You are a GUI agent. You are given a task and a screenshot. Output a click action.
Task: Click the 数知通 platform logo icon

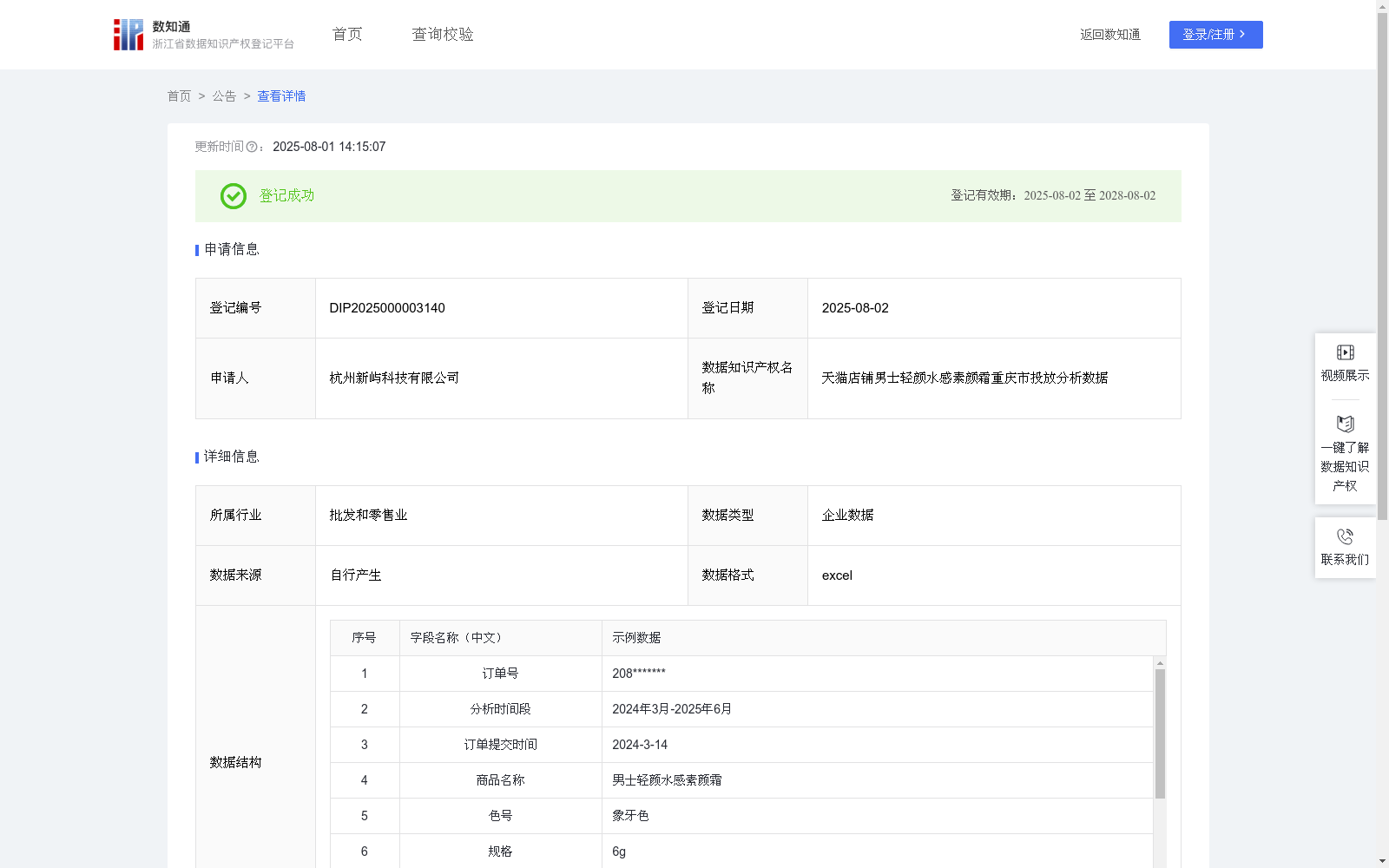pyautogui.click(x=128, y=35)
